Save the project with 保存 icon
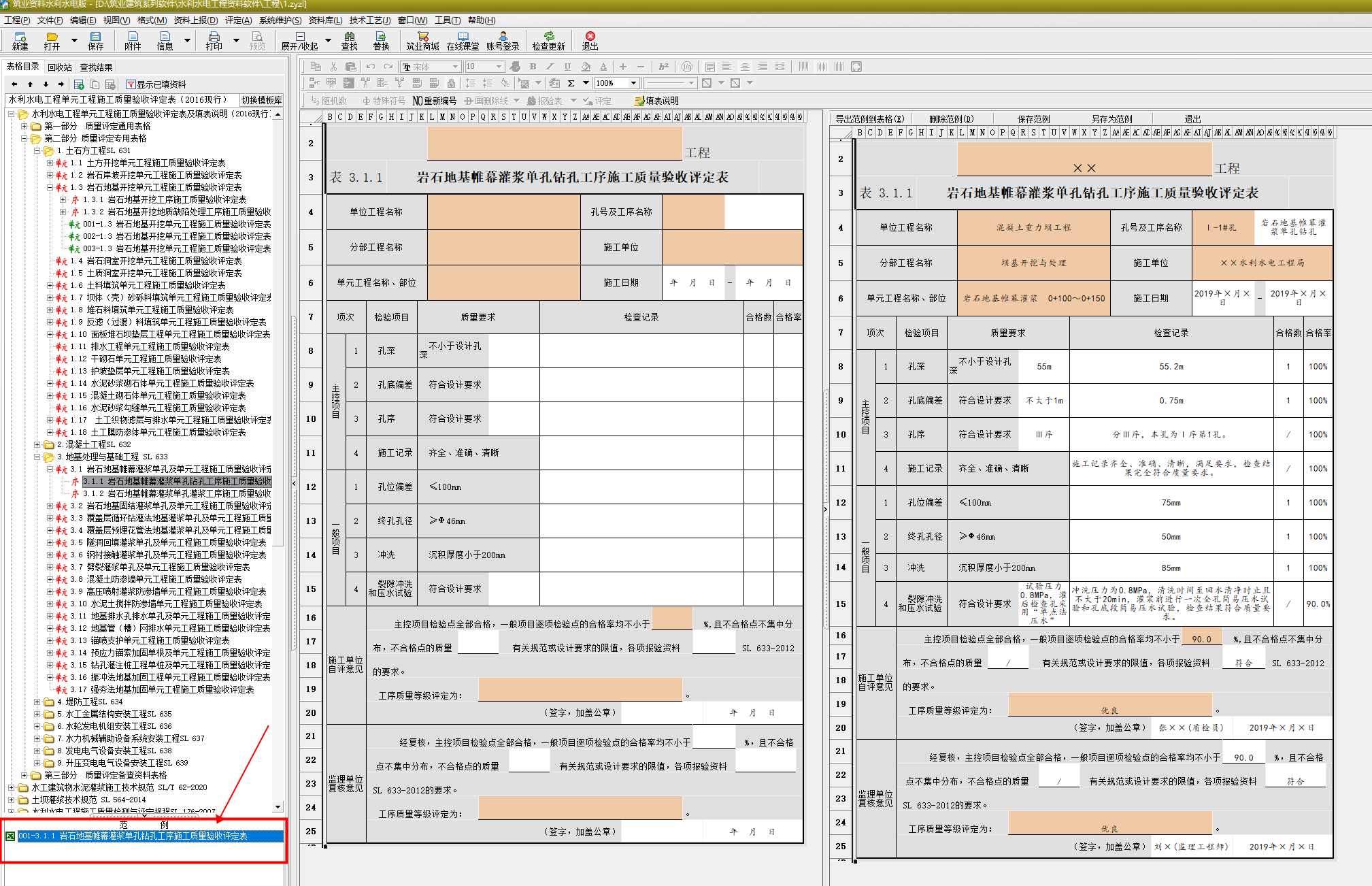Image resolution: width=1372 pixels, height=886 pixels. tap(95, 41)
